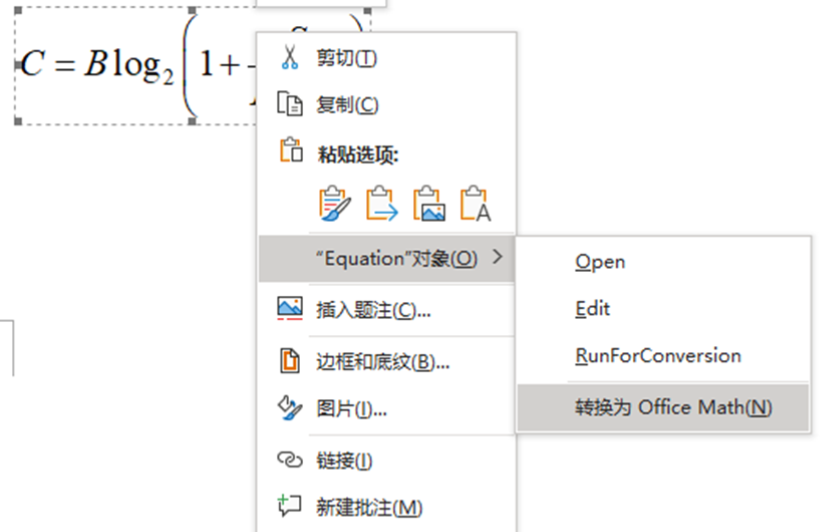Screen dimensions: 835x532
Task: Click the equation's bottom-left resize handle
Action: tap(18, 122)
